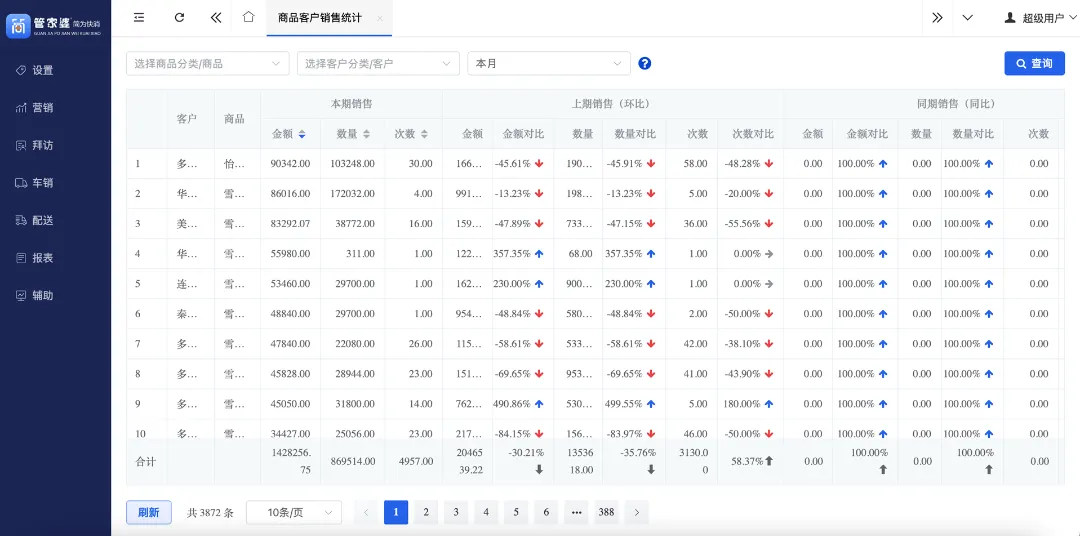
Task: Click the blue question mark help icon
Action: (645, 63)
